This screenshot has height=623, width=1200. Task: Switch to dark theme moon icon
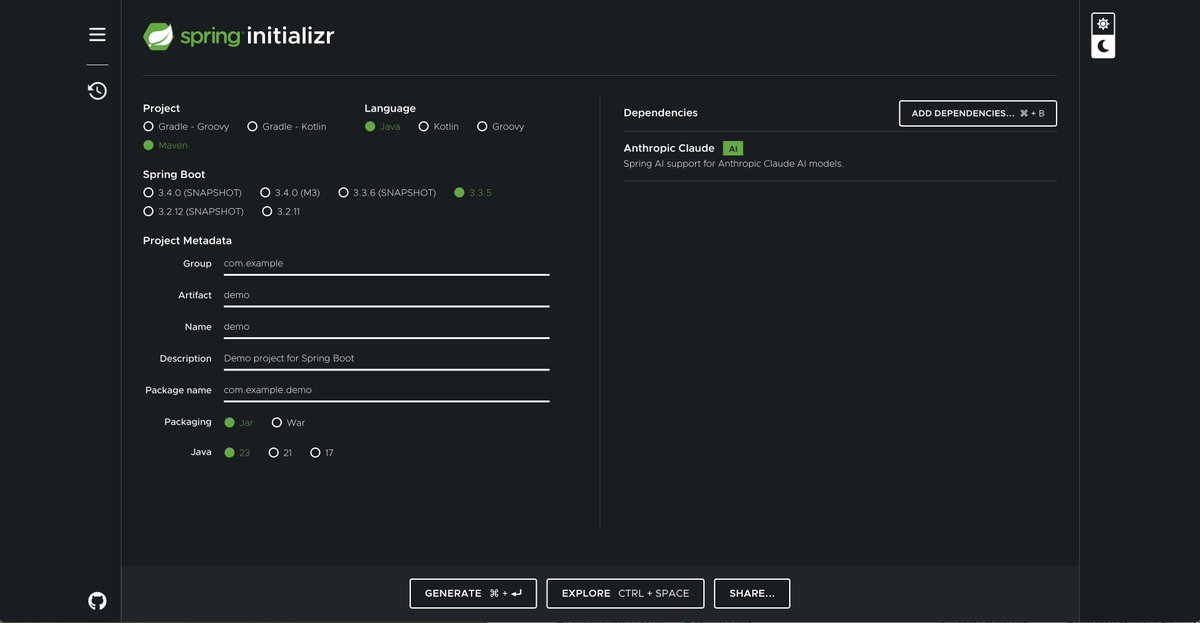click(1103, 47)
